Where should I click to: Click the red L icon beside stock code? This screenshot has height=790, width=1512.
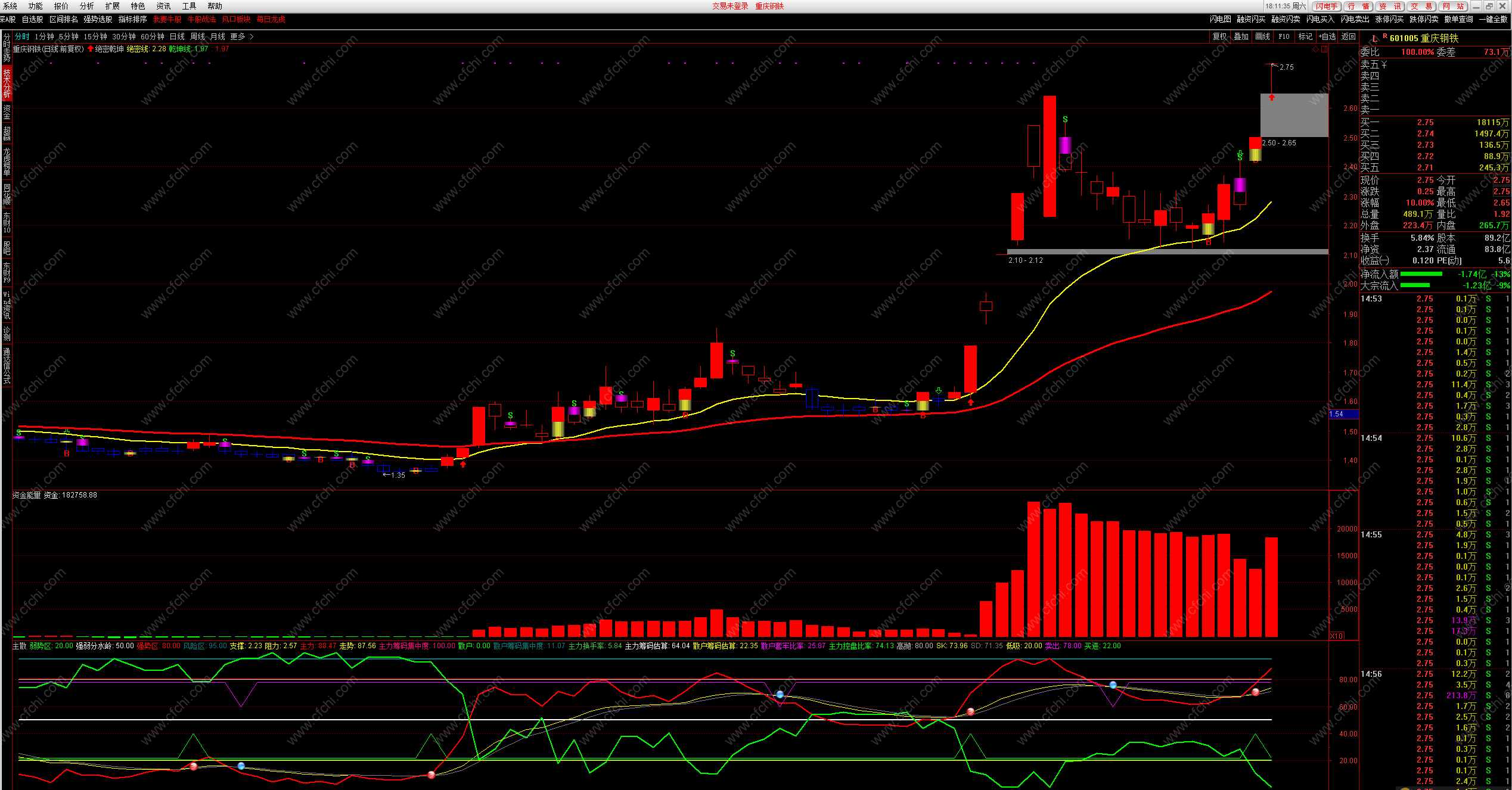coord(1374,39)
